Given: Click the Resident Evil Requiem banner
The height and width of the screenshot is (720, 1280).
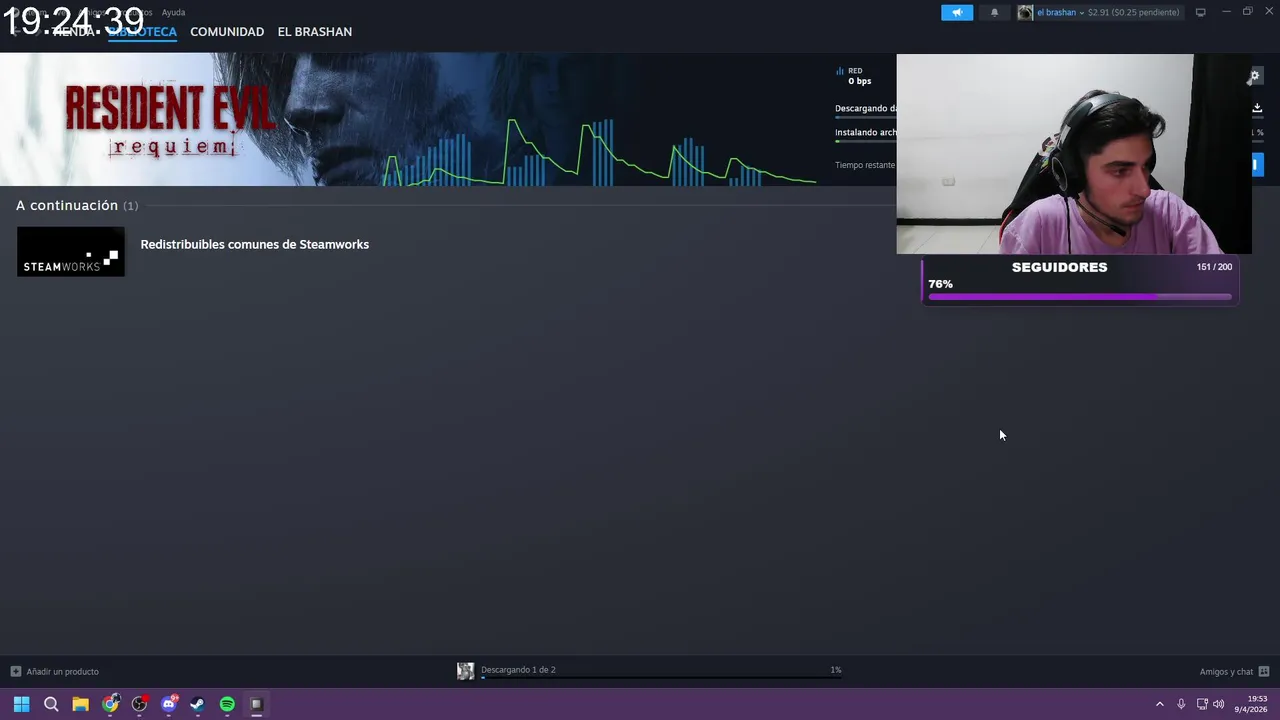Looking at the screenshot, I should pos(170,120).
